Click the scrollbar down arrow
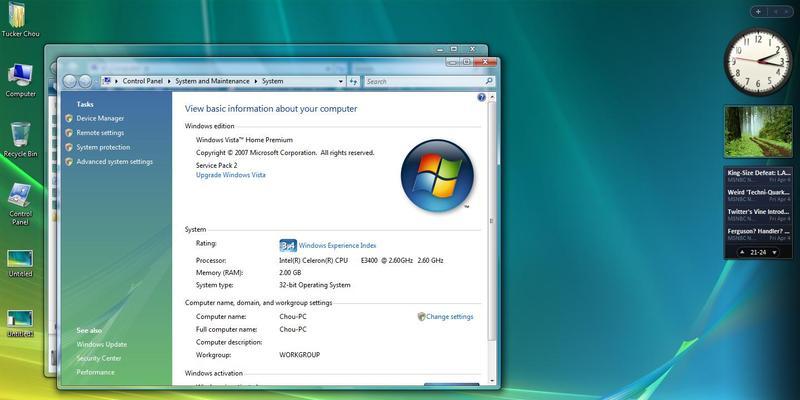This screenshot has width=800, height=400. click(492, 381)
